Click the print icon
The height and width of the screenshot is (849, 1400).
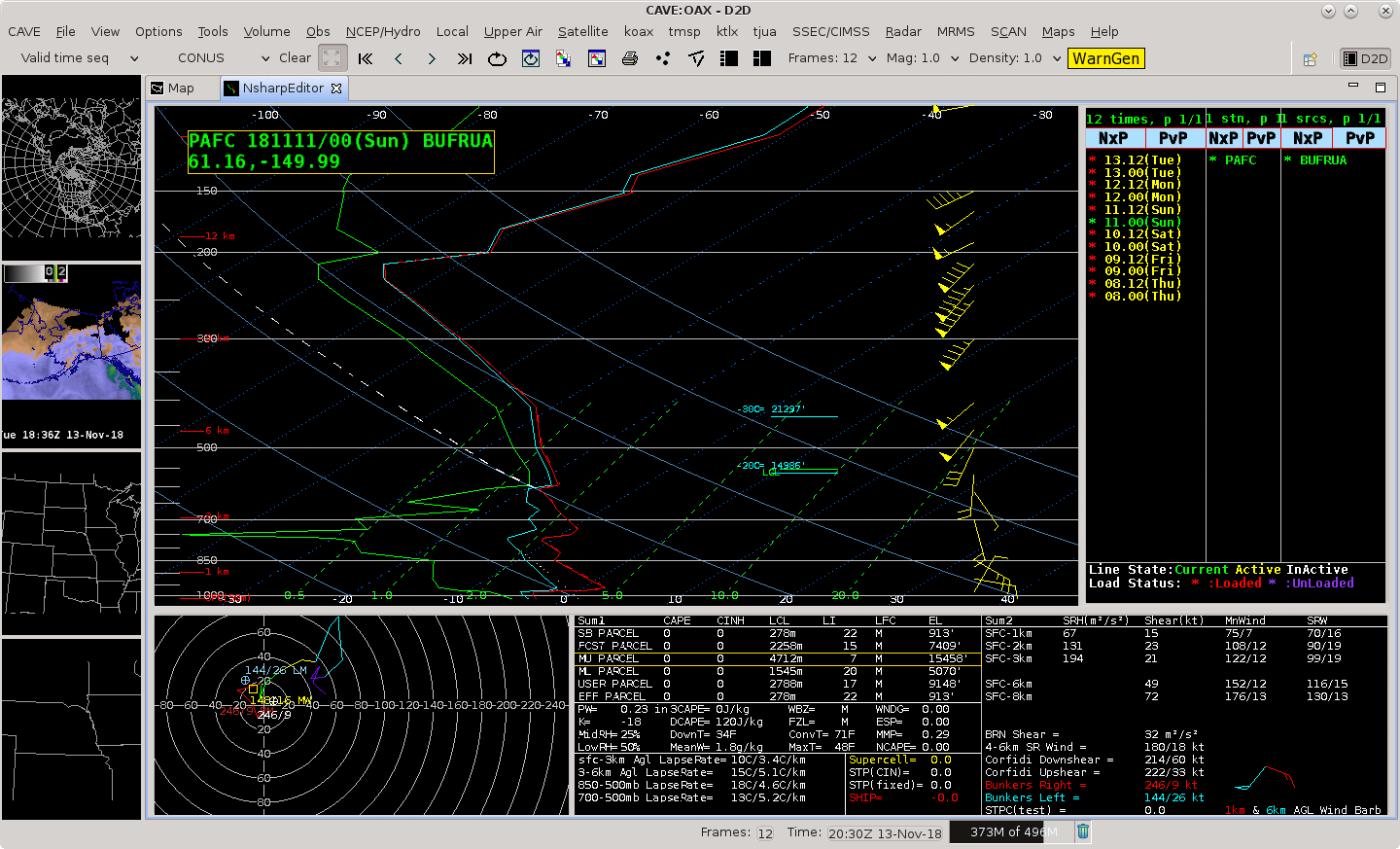630,58
